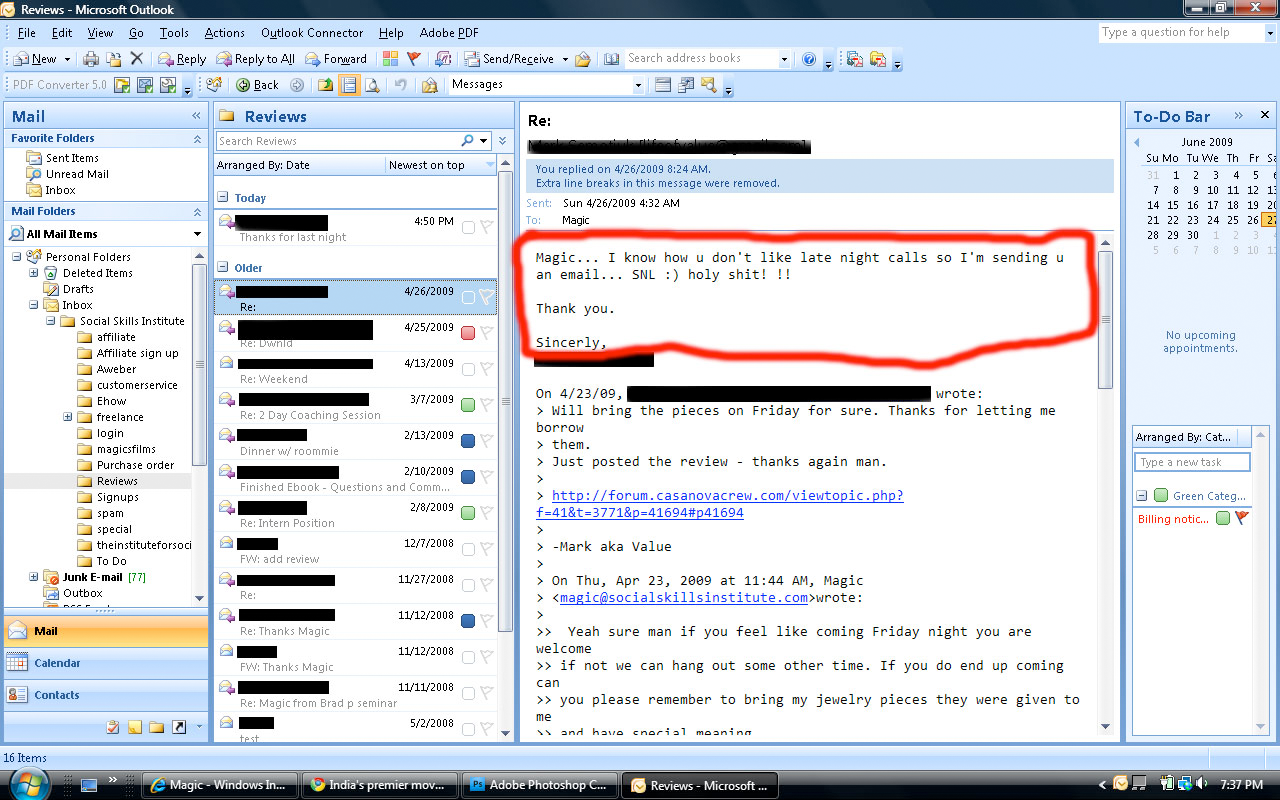Open Folder List icon in navigation pane bottom

coord(157,727)
